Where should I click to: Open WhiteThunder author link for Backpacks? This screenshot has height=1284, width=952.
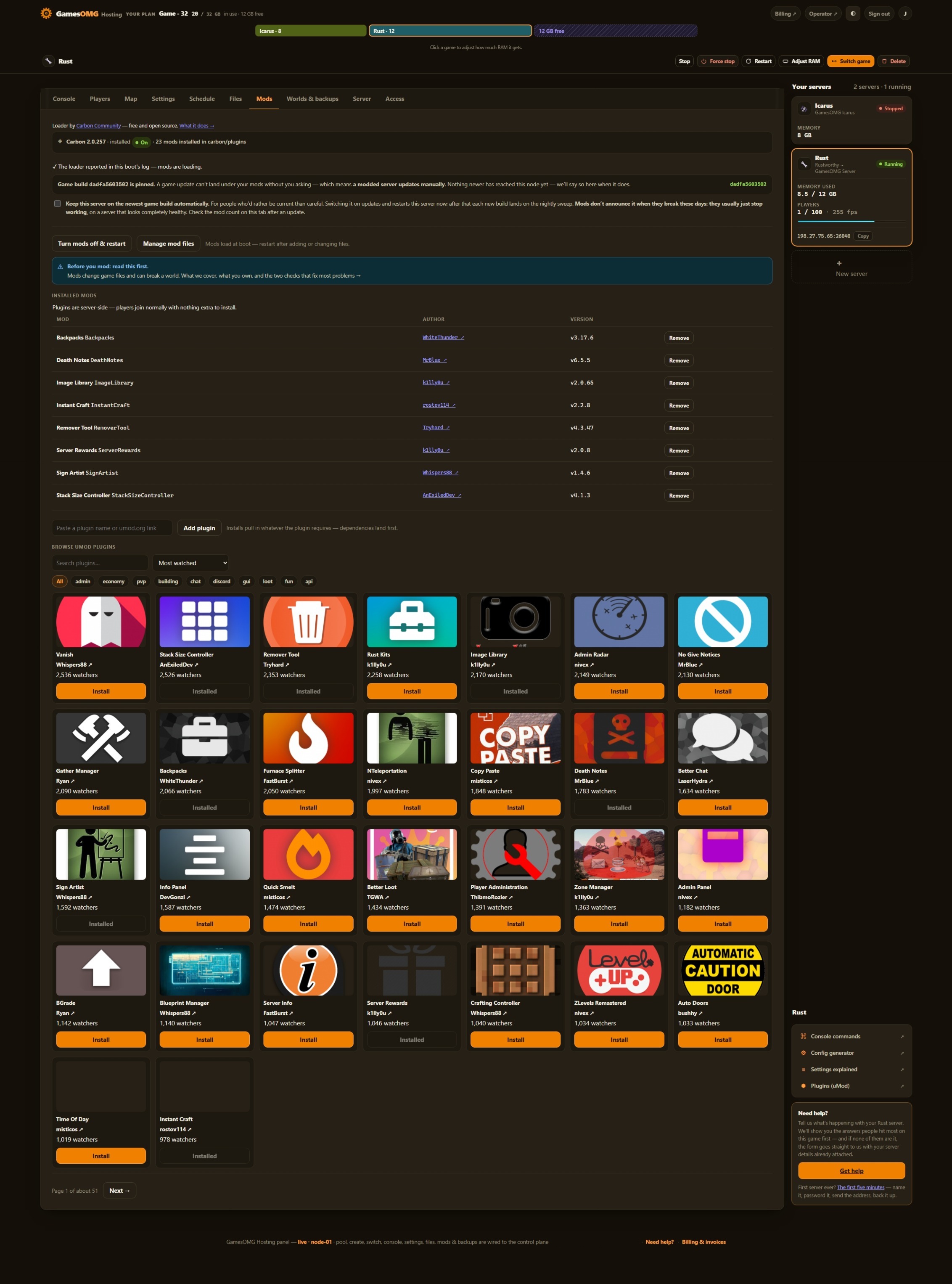click(443, 337)
